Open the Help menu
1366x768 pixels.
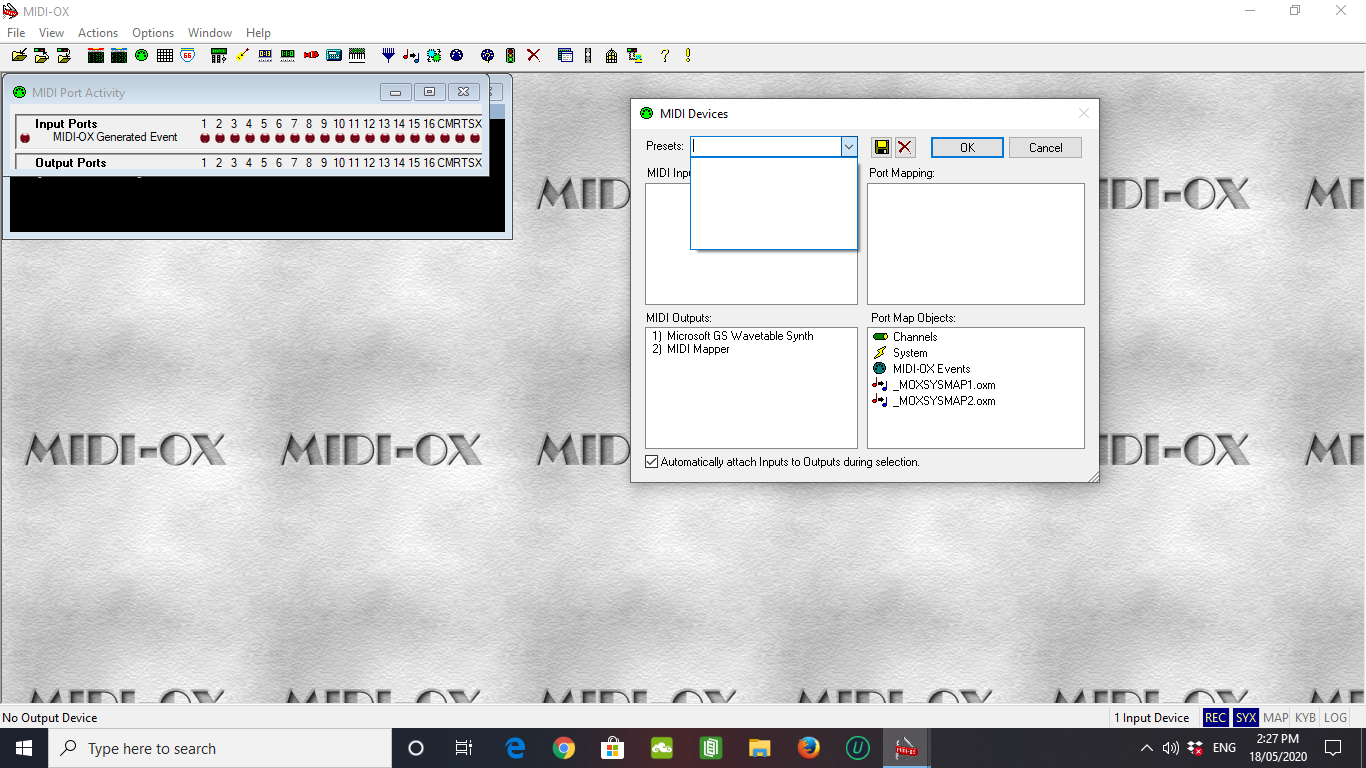click(258, 33)
